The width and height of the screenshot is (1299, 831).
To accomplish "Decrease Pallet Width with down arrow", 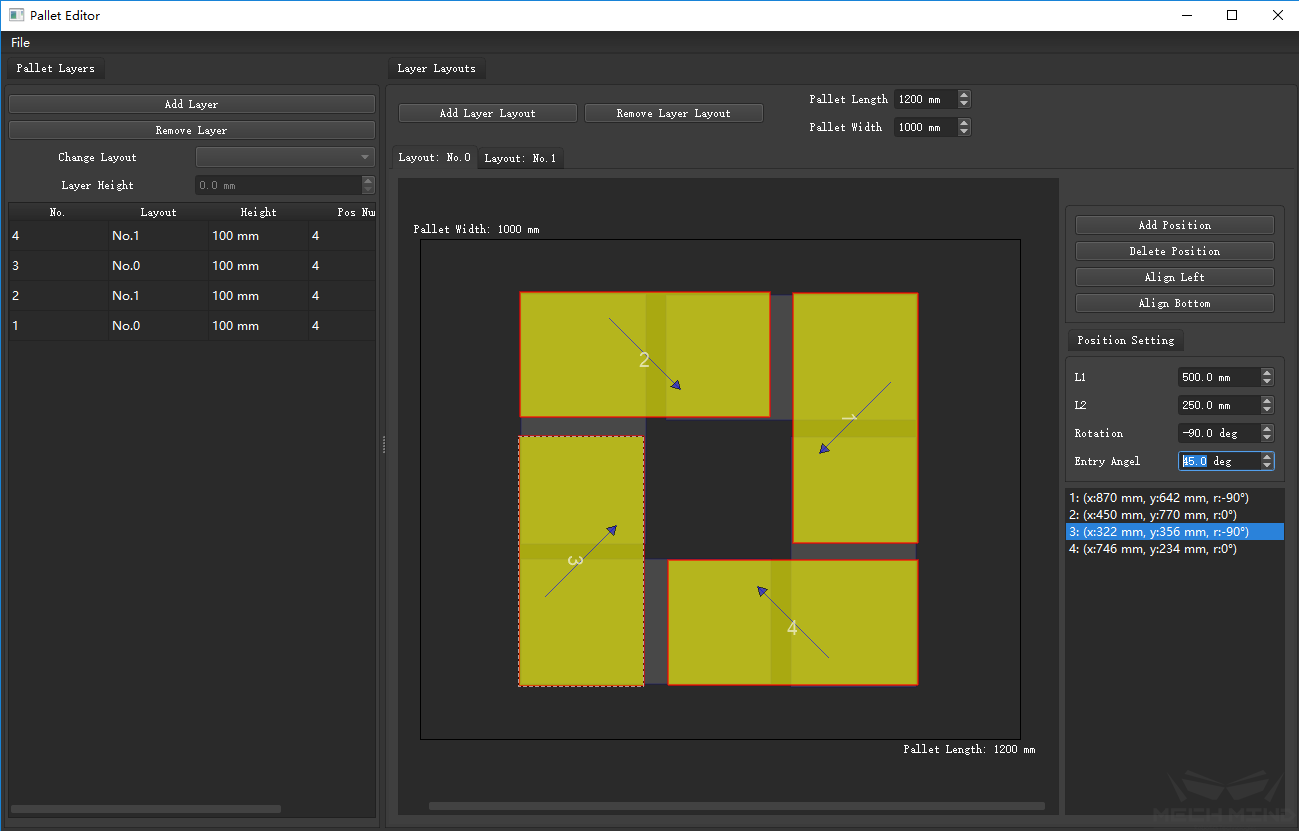I will click(x=964, y=132).
